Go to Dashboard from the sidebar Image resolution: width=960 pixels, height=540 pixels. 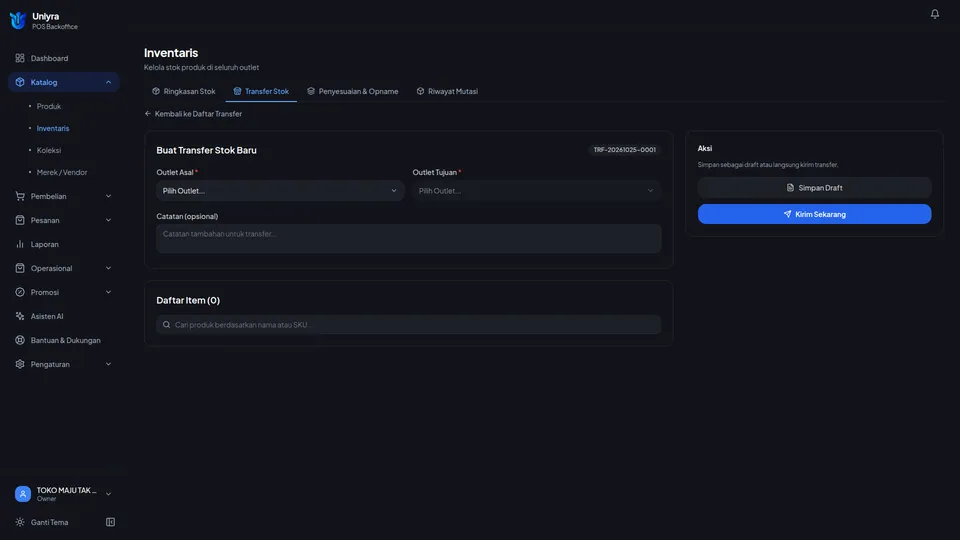64,58
